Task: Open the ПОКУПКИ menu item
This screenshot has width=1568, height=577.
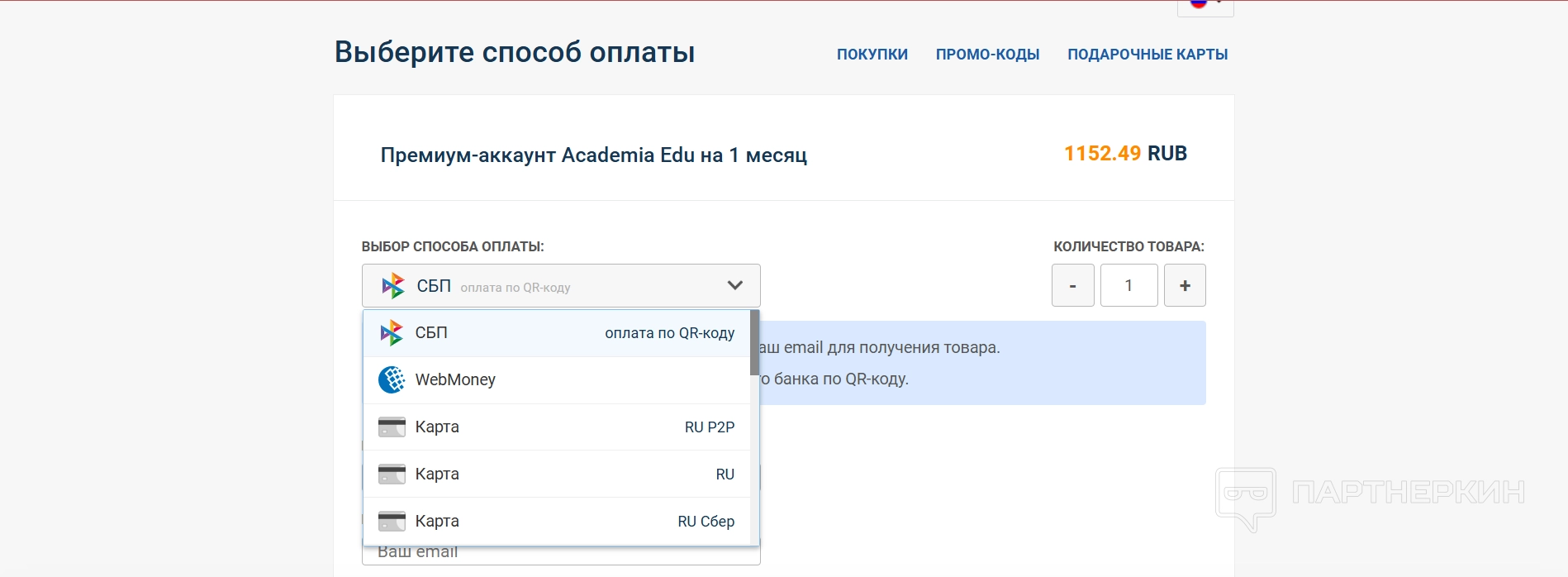Action: [872, 55]
